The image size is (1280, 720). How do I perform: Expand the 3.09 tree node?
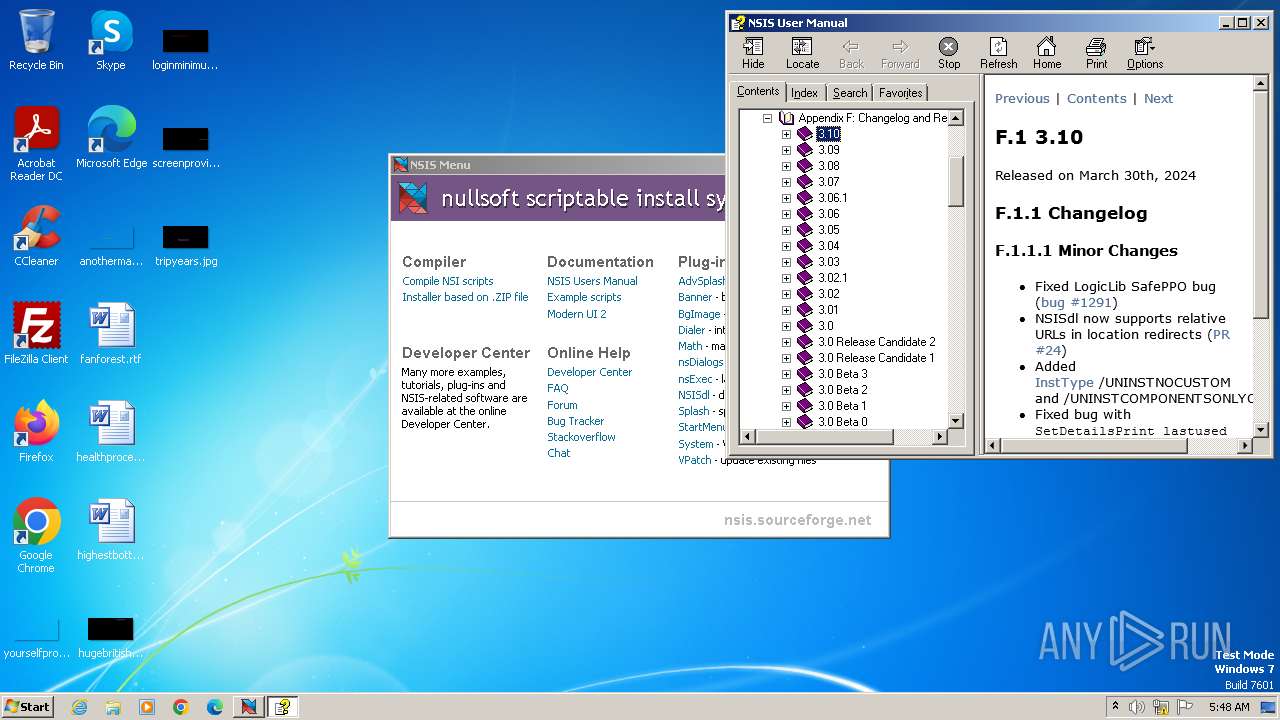click(786, 150)
